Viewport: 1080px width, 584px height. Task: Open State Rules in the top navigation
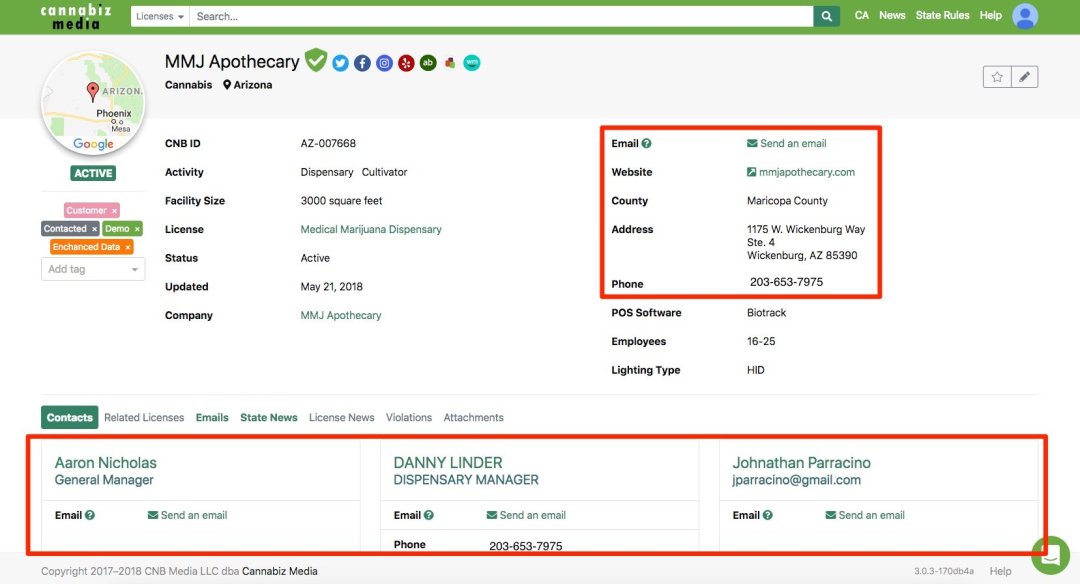click(942, 15)
